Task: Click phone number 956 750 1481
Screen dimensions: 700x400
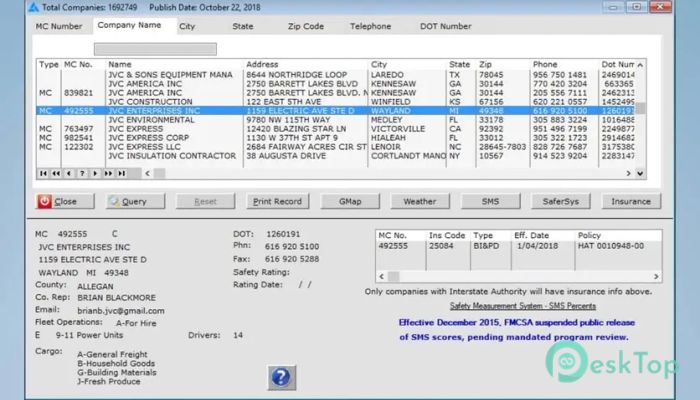Action: click(560, 75)
